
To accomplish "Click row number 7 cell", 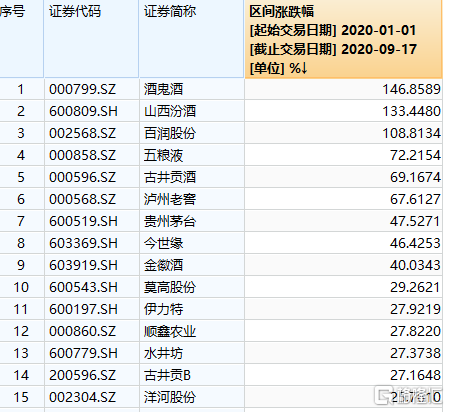I will 22,221.
